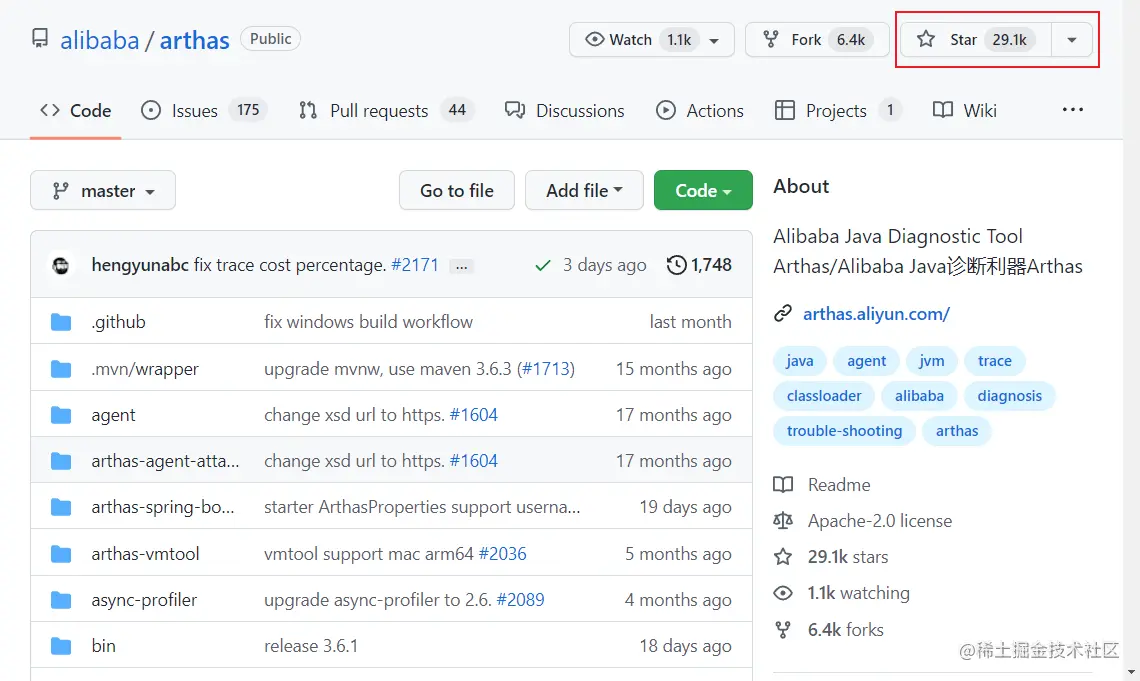Open the 'release 3.6.1' commit message
The image size is (1140, 681).
click(x=311, y=646)
